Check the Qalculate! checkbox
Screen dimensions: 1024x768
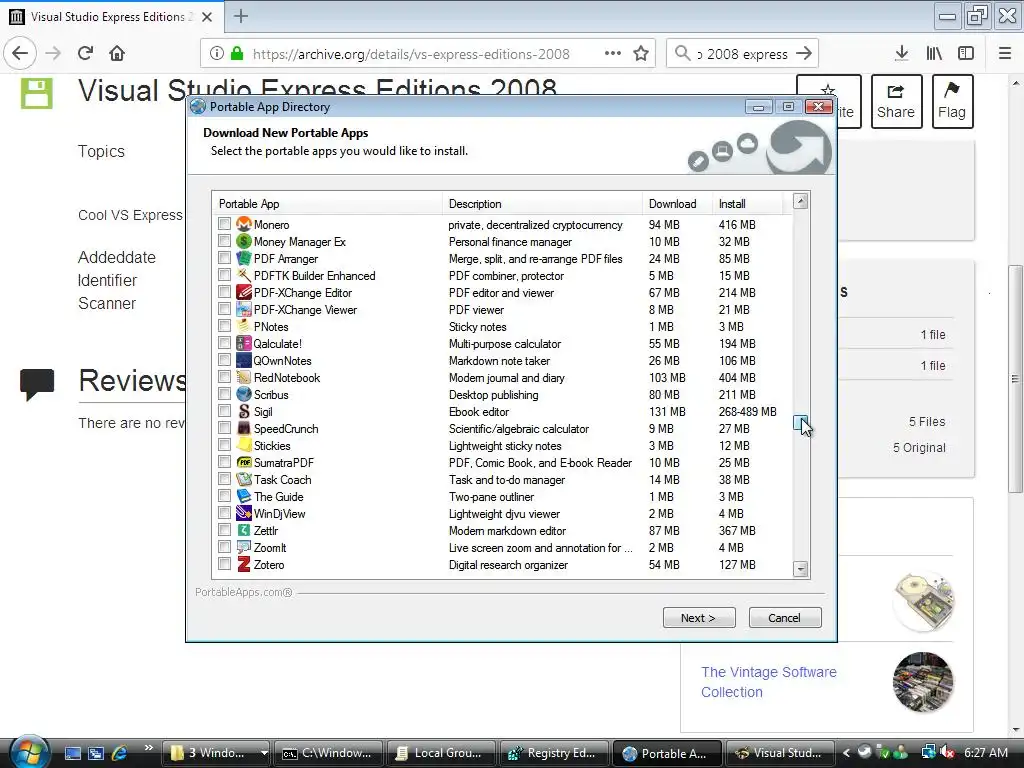[225, 343]
